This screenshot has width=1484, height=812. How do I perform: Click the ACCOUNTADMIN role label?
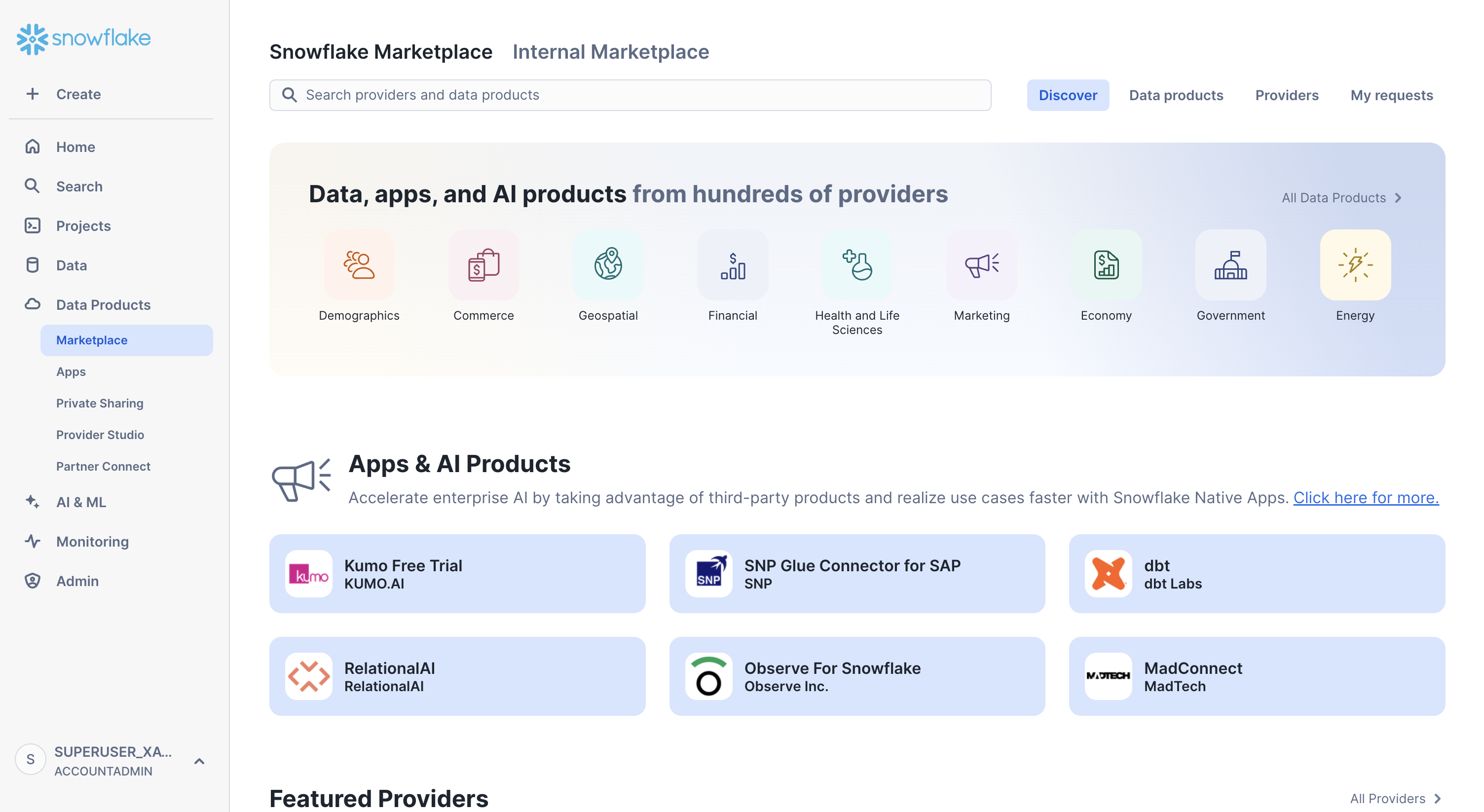(x=103, y=771)
